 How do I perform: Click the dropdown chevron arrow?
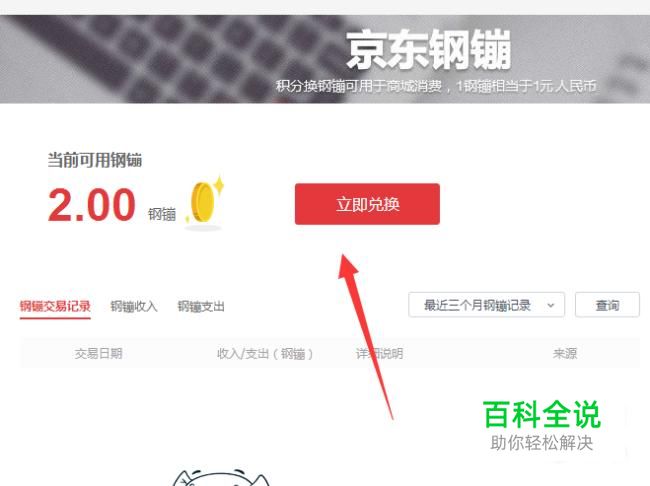(551, 306)
